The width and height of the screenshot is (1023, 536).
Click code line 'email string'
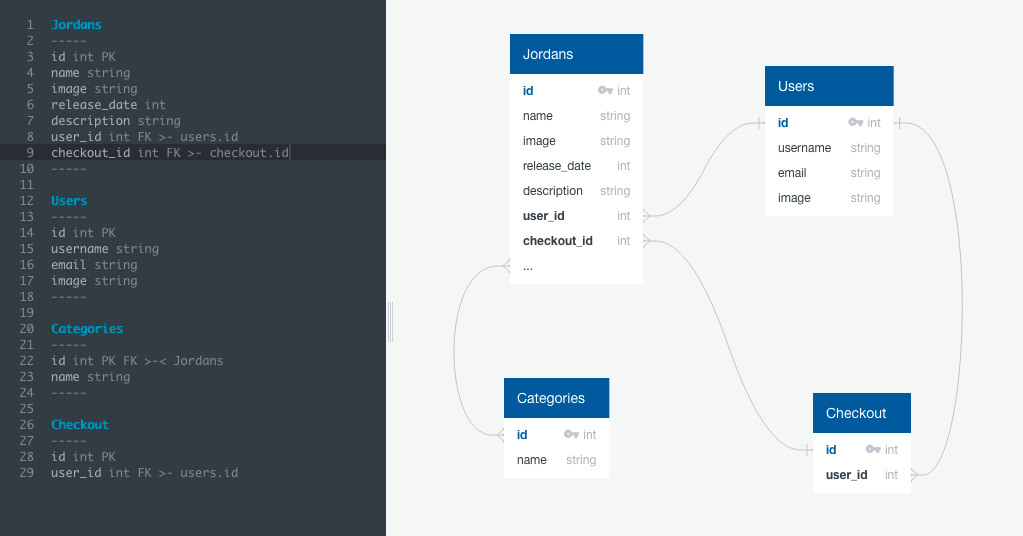pyautogui.click(x=94, y=265)
